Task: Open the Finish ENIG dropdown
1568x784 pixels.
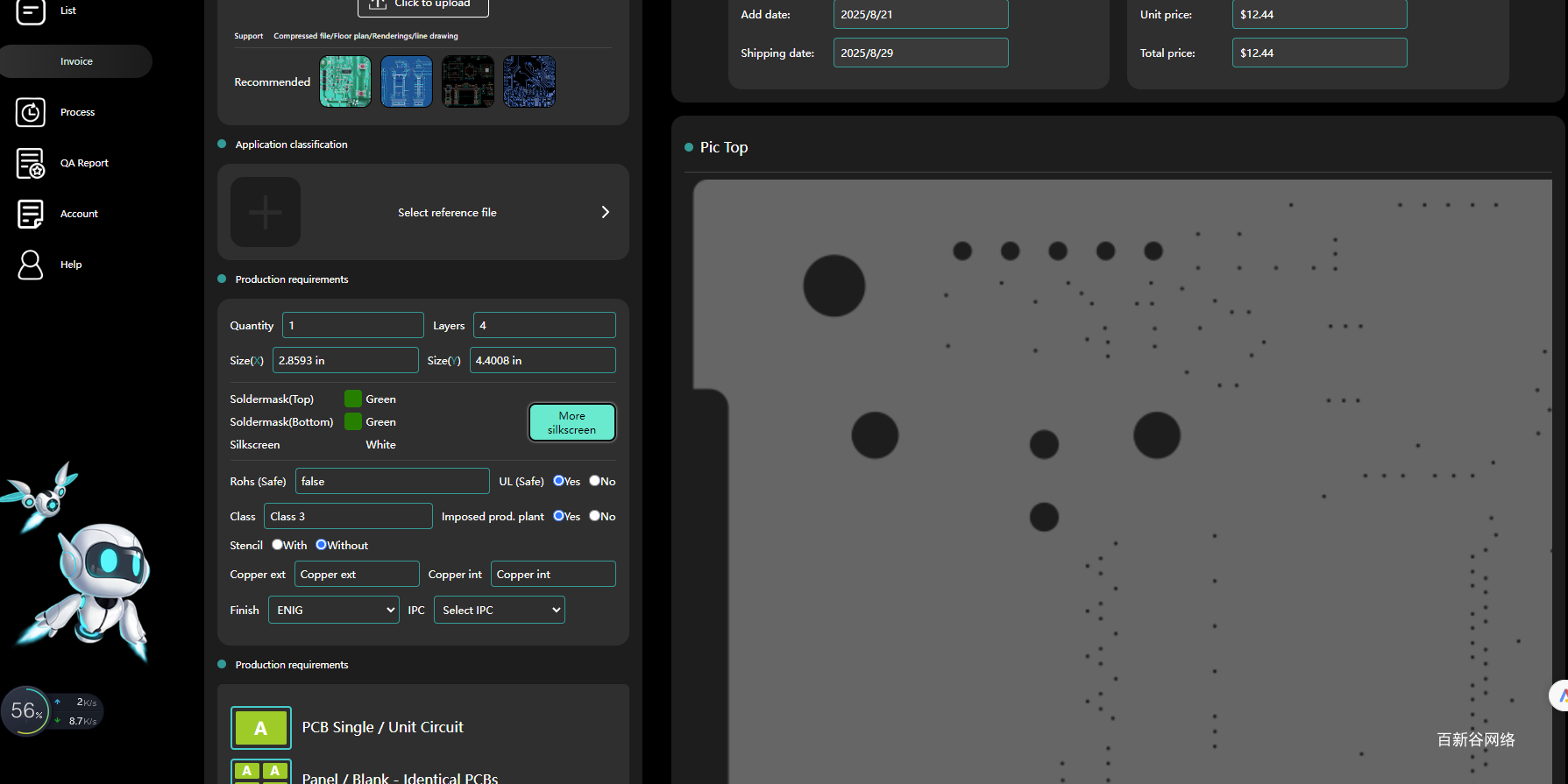Action: 334,610
